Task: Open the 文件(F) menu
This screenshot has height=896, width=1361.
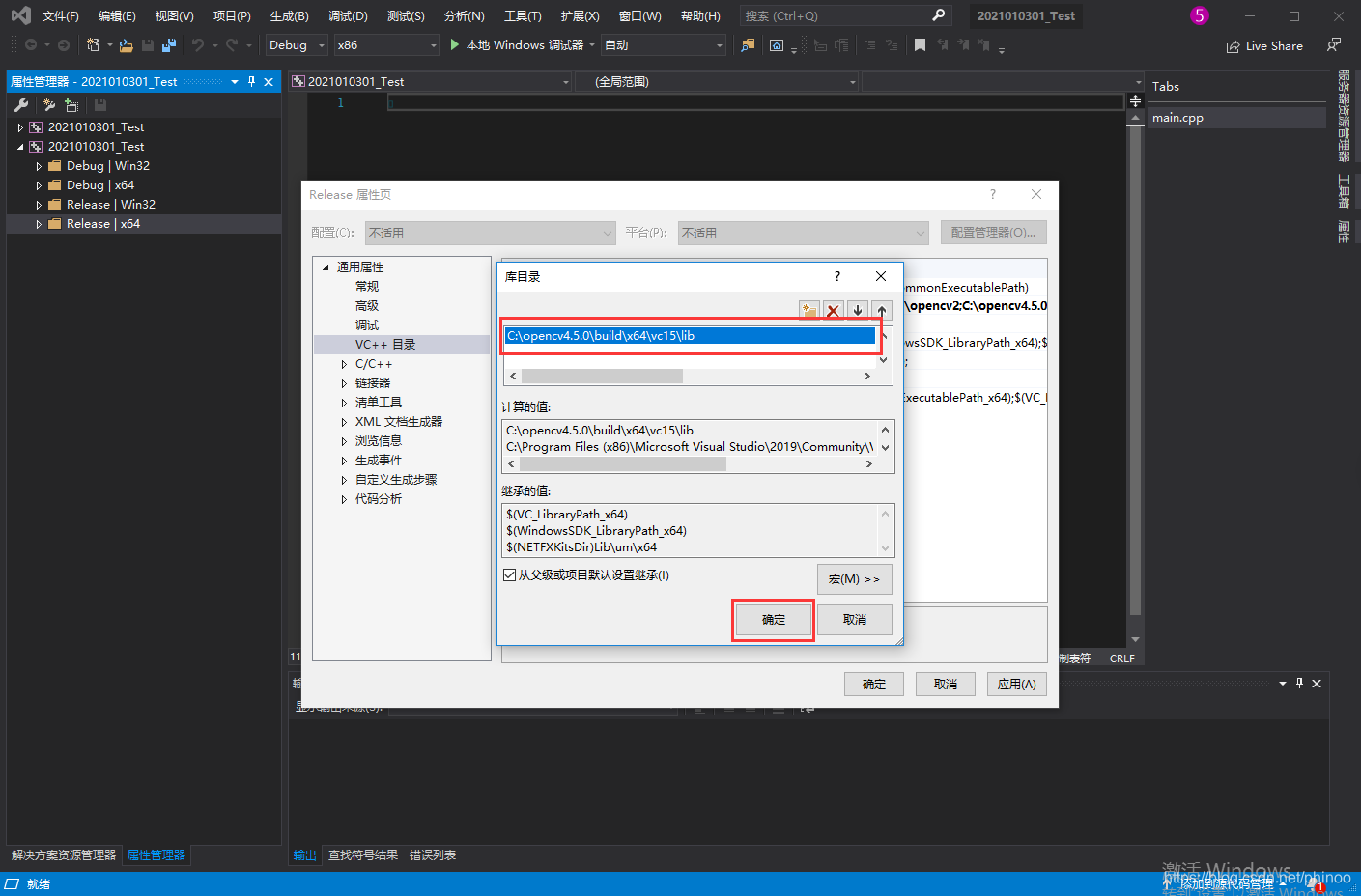Action: click(x=60, y=15)
